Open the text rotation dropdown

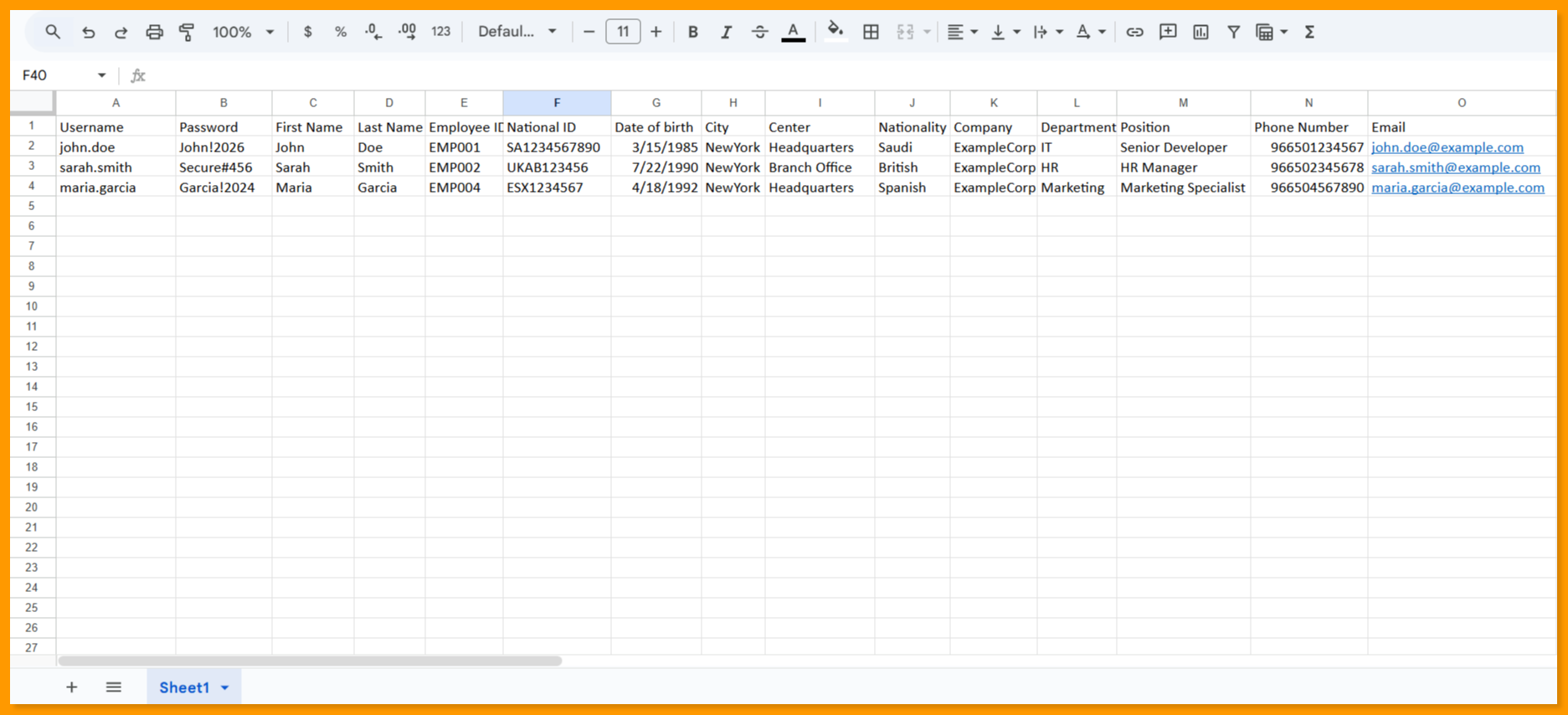[1091, 32]
